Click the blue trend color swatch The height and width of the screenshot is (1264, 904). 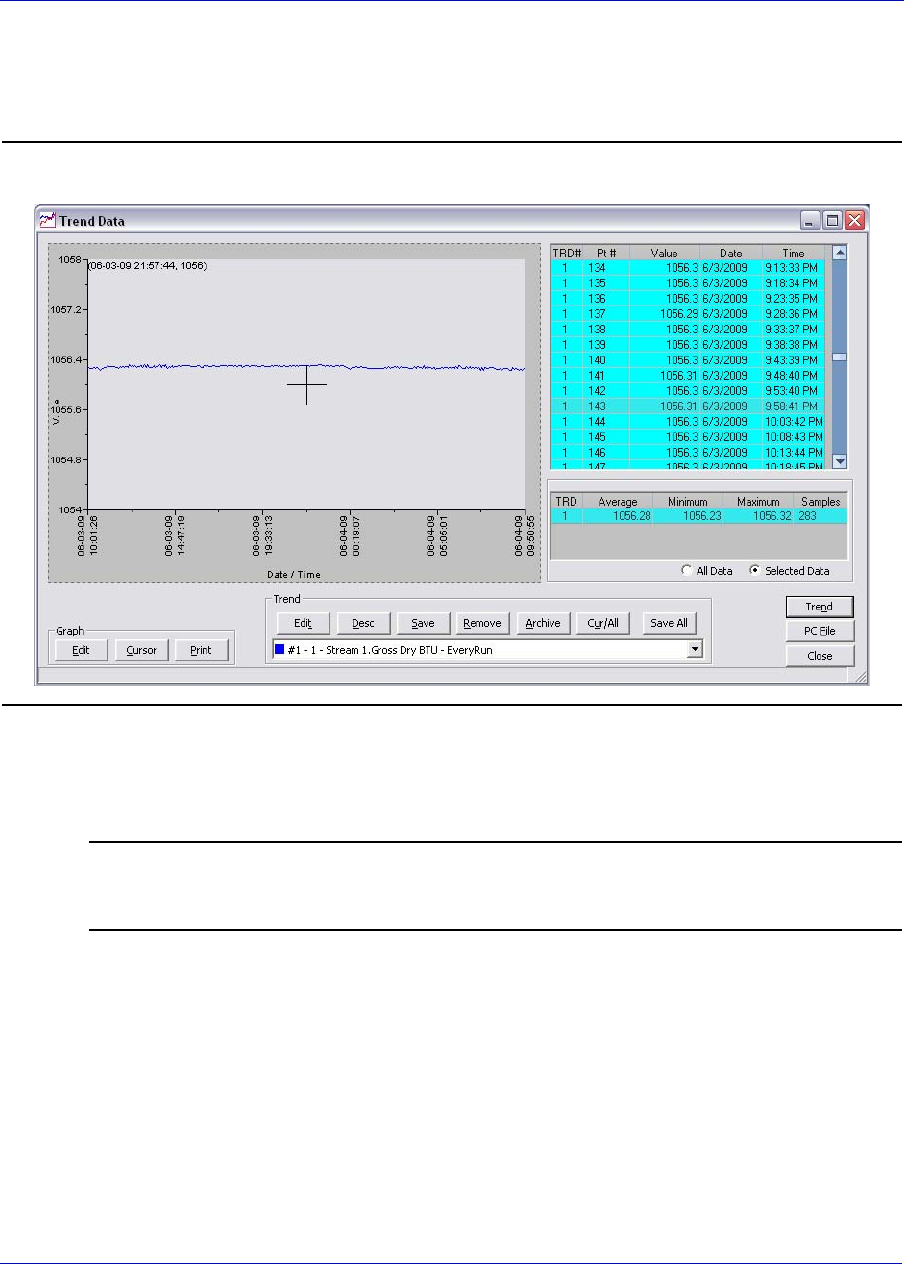tap(280, 649)
